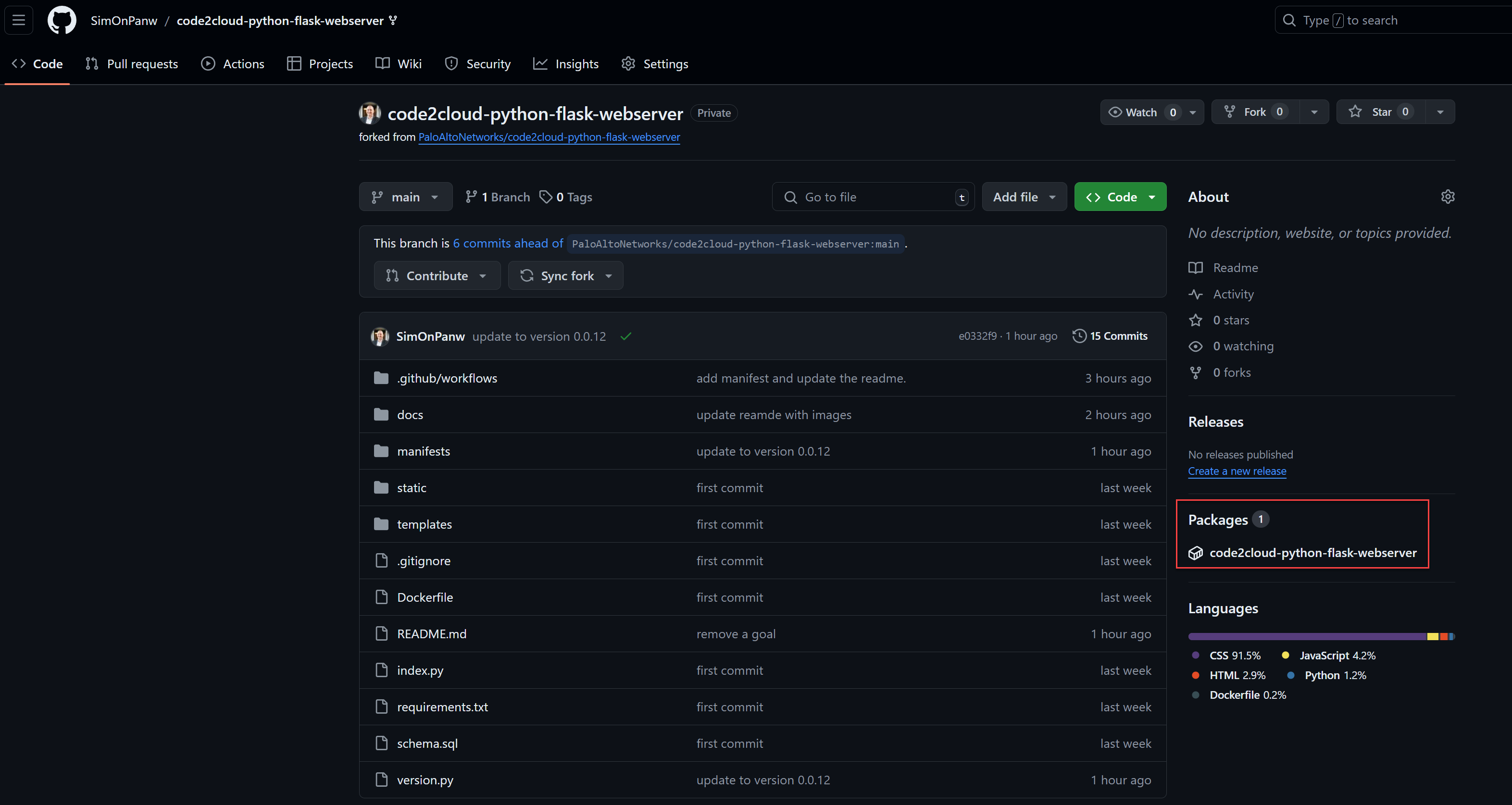Click the pulse icon beside Activity
Viewport: 1512px width, 805px height.
coord(1196,294)
